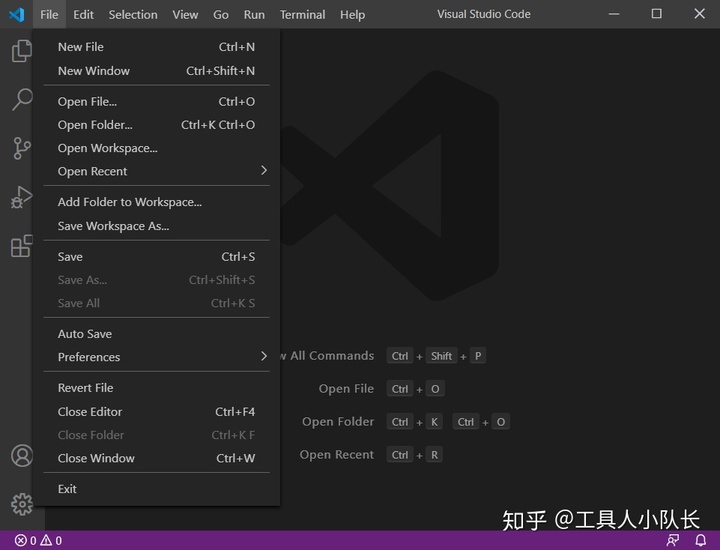Select Open Folder... menu entry

pos(156,125)
